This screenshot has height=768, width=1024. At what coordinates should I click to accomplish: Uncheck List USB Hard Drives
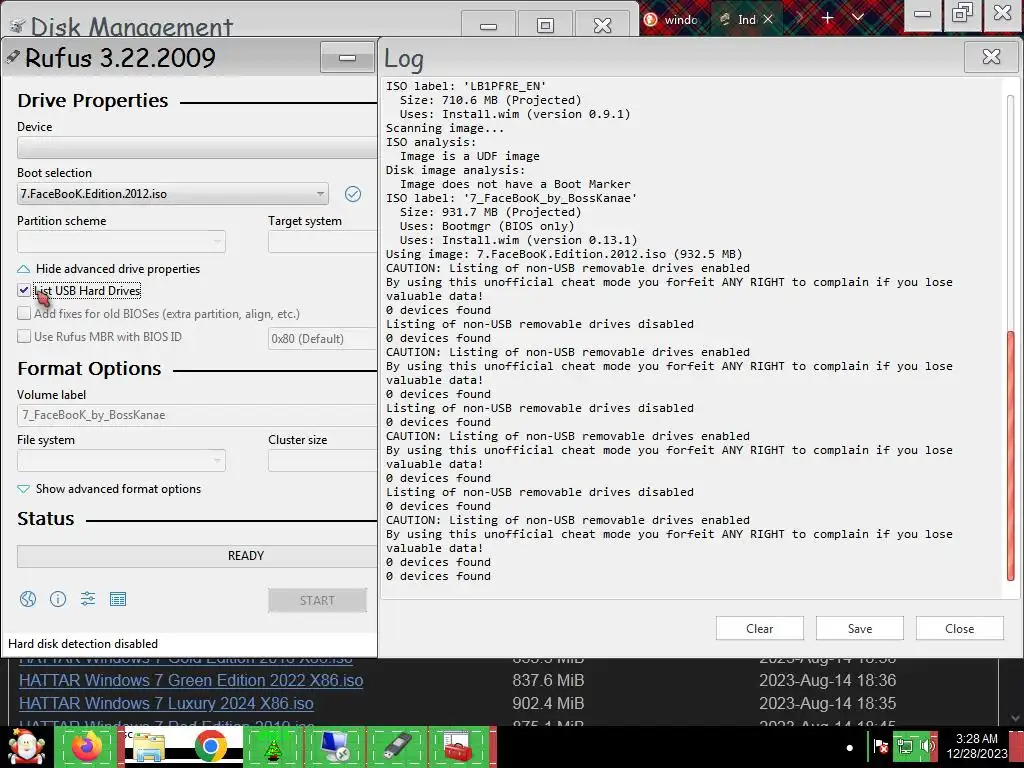[24, 290]
